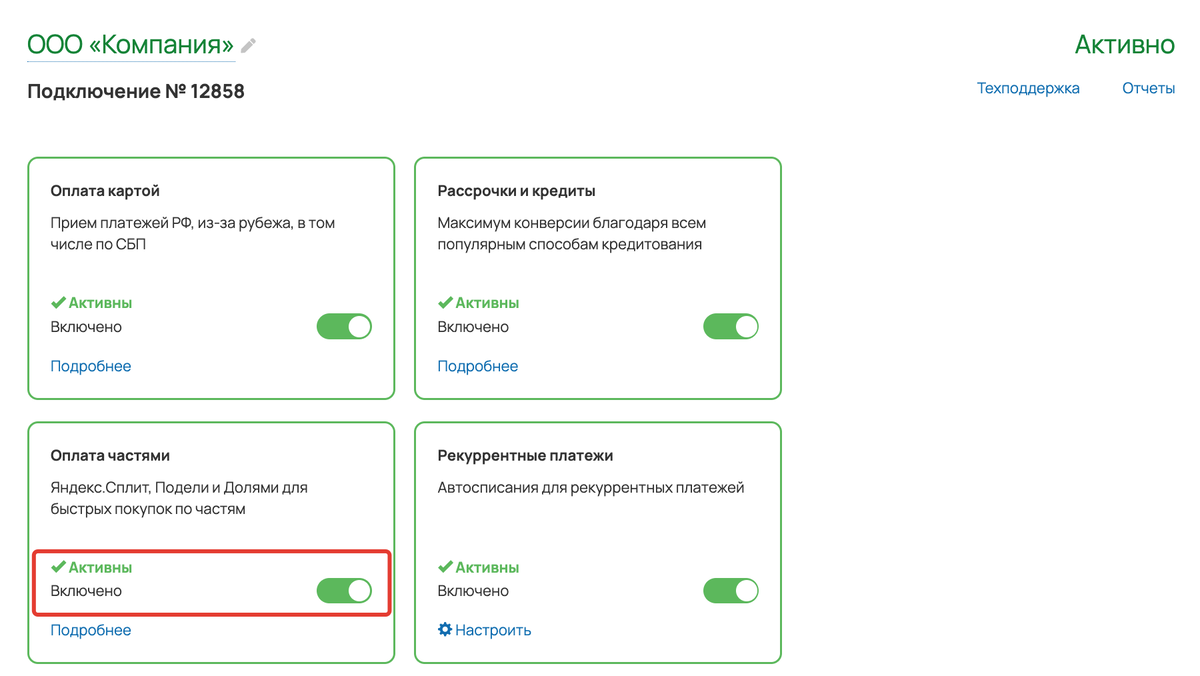Switch off Рекуррентные платежи toggle

[731, 591]
